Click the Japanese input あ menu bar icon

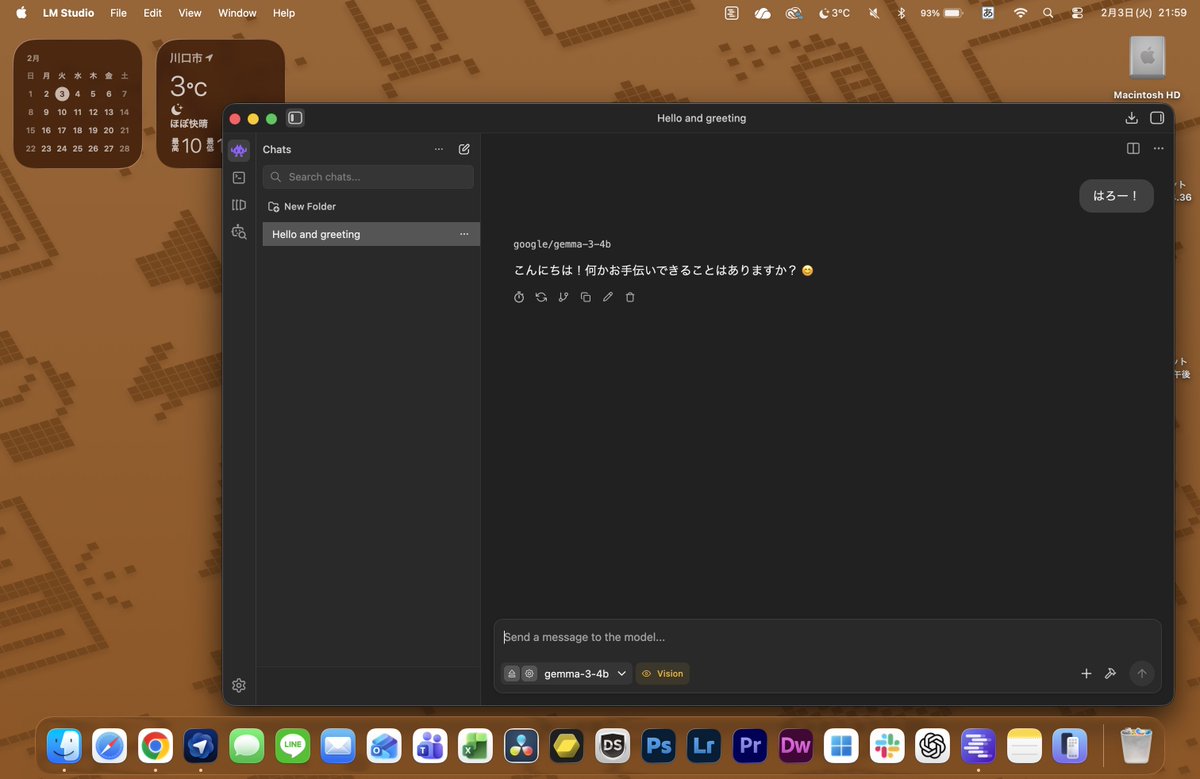point(988,13)
